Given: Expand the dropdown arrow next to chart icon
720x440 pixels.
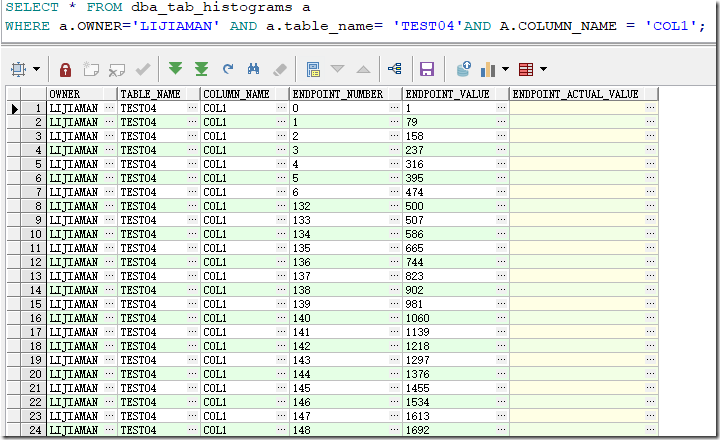Looking at the screenshot, I should point(506,69).
